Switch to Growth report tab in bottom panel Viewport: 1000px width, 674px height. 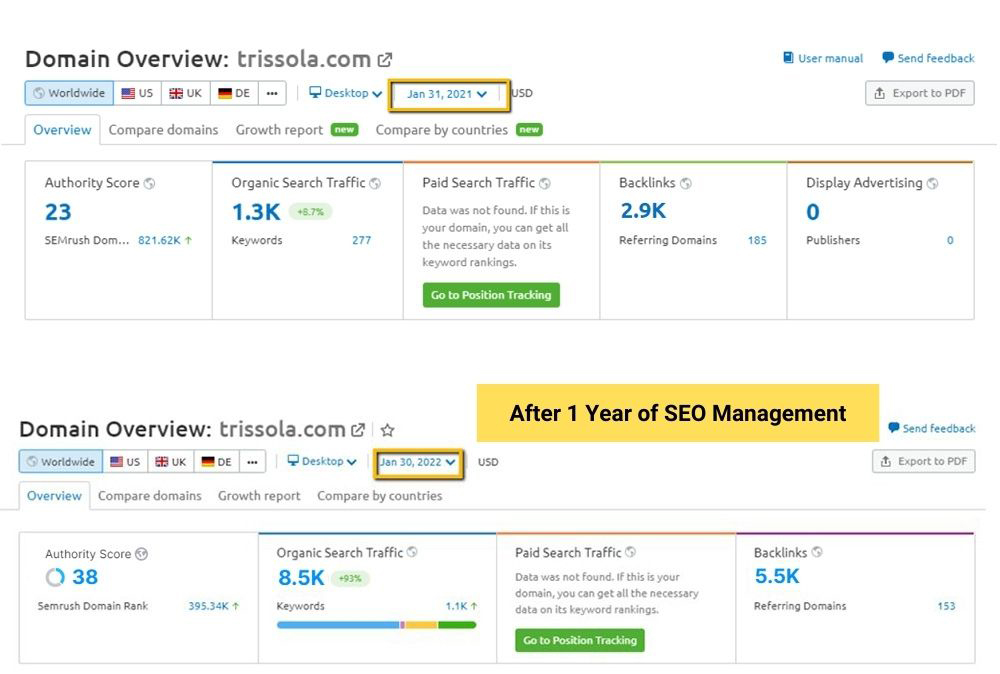pyautogui.click(x=259, y=496)
